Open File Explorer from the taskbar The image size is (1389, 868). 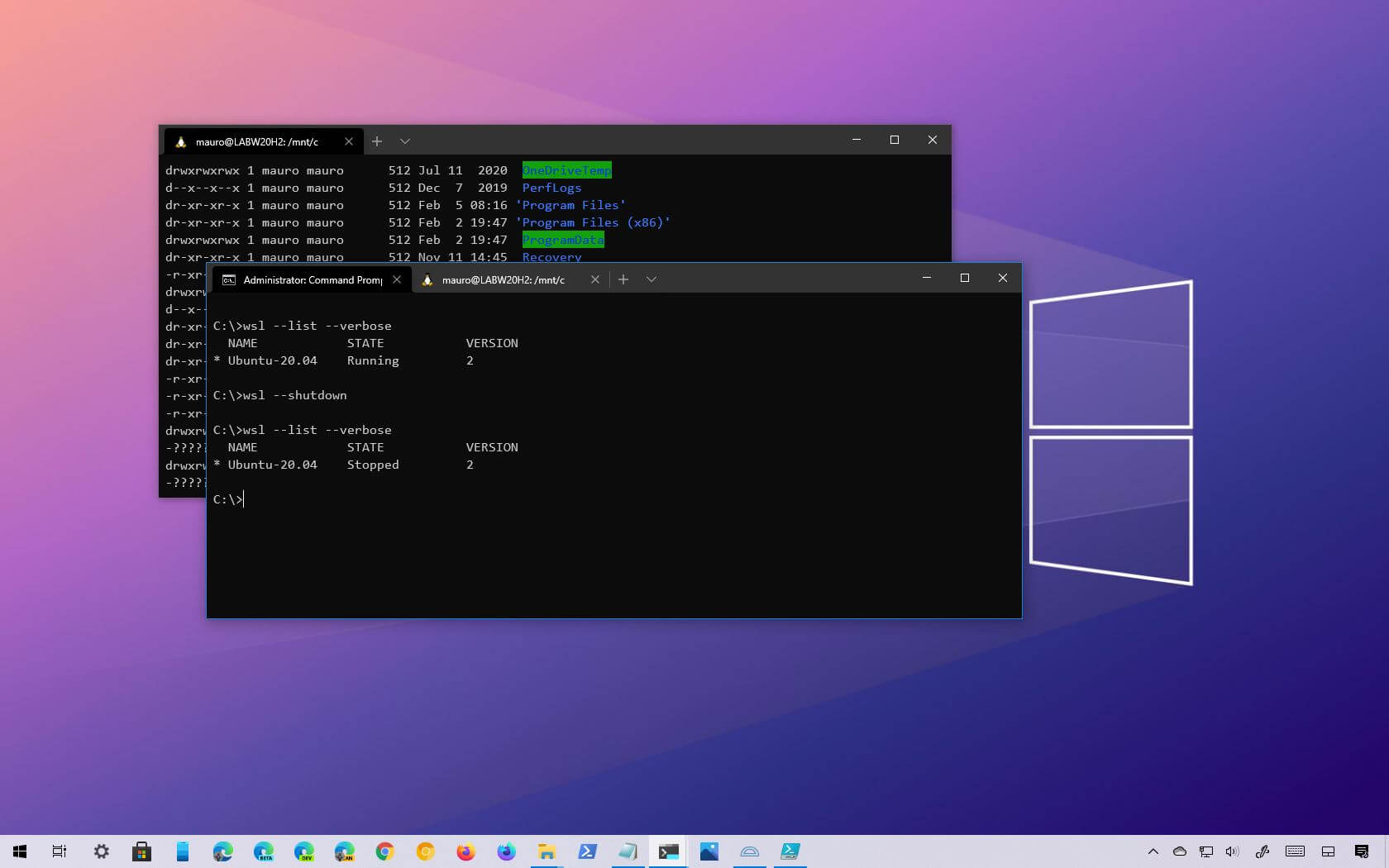pyautogui.click(x=547, y=851)
